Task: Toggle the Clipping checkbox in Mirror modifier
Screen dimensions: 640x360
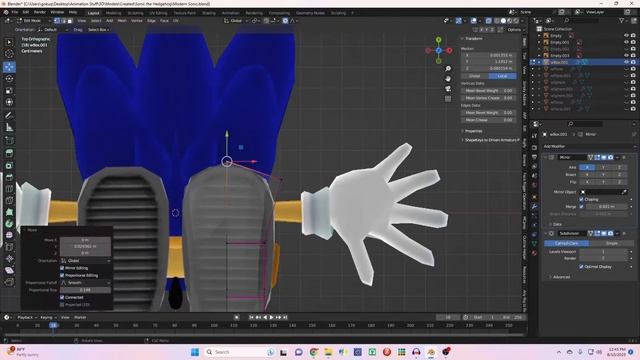Action: coord(581,200)
